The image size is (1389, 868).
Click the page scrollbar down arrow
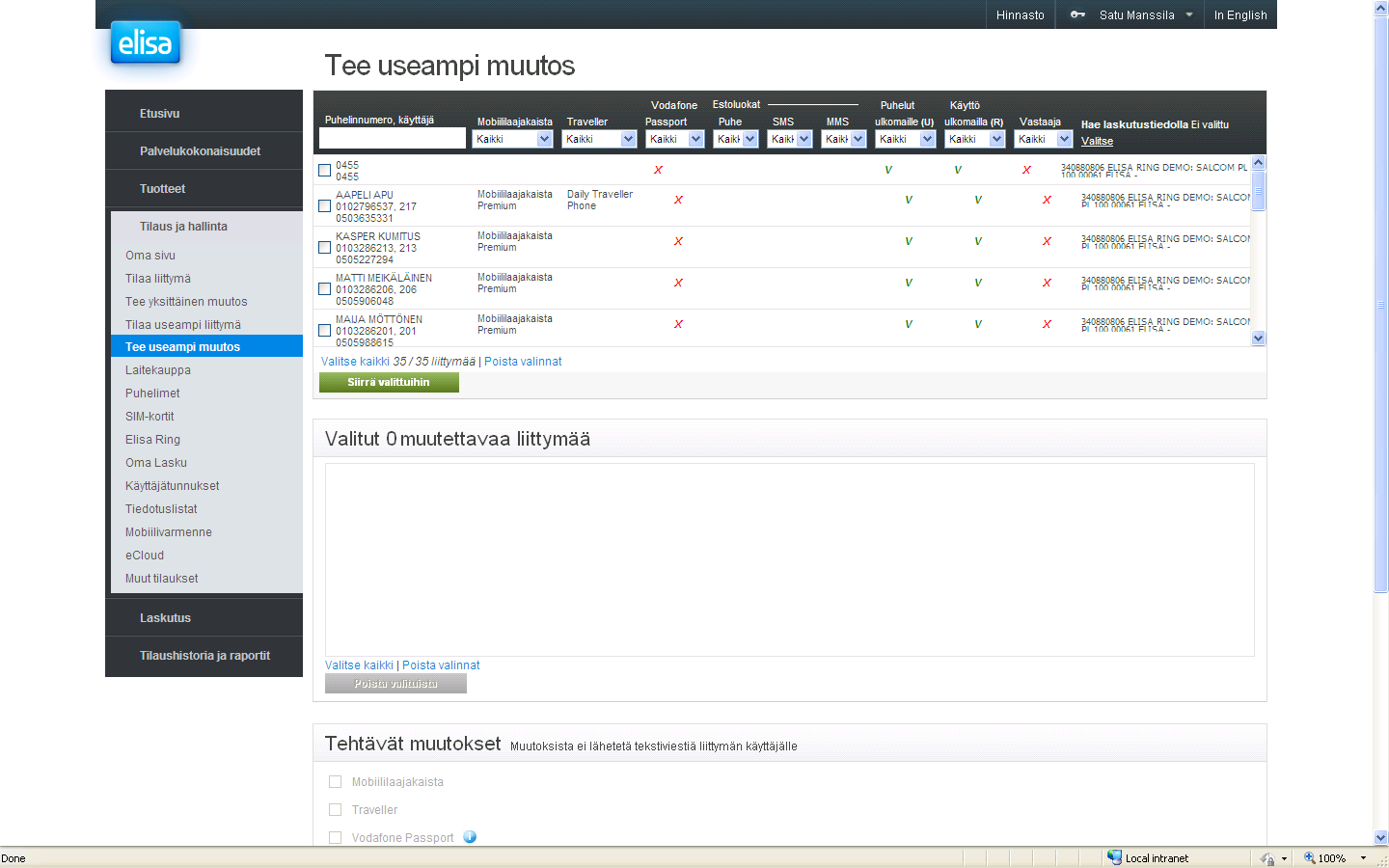(x=1381, y=838)
